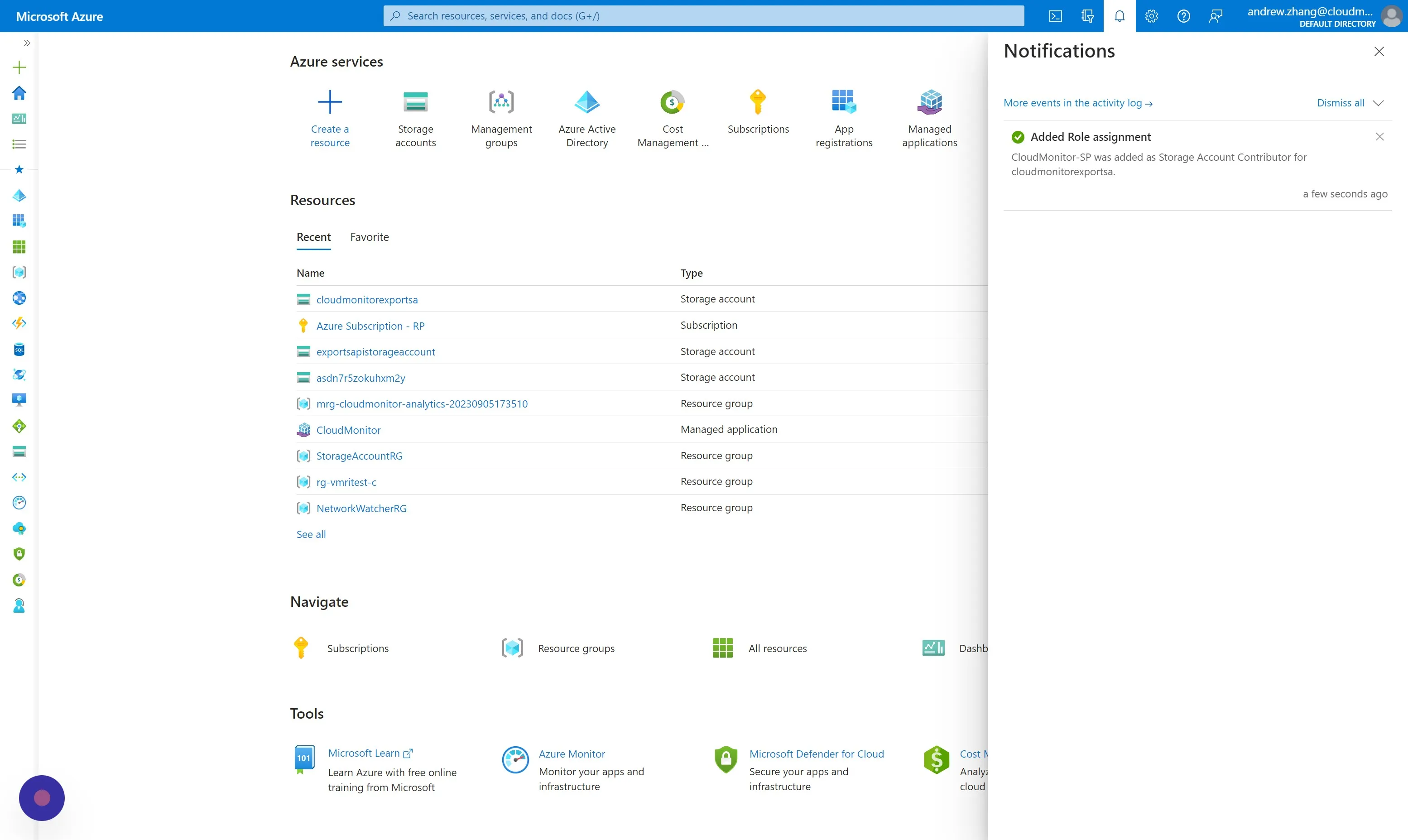Open Azure Cosmos DB sidebar icon
Image resolution: width=1408 pixels, height=840 pixels.
pyautogui.click(x=19, y=375)
